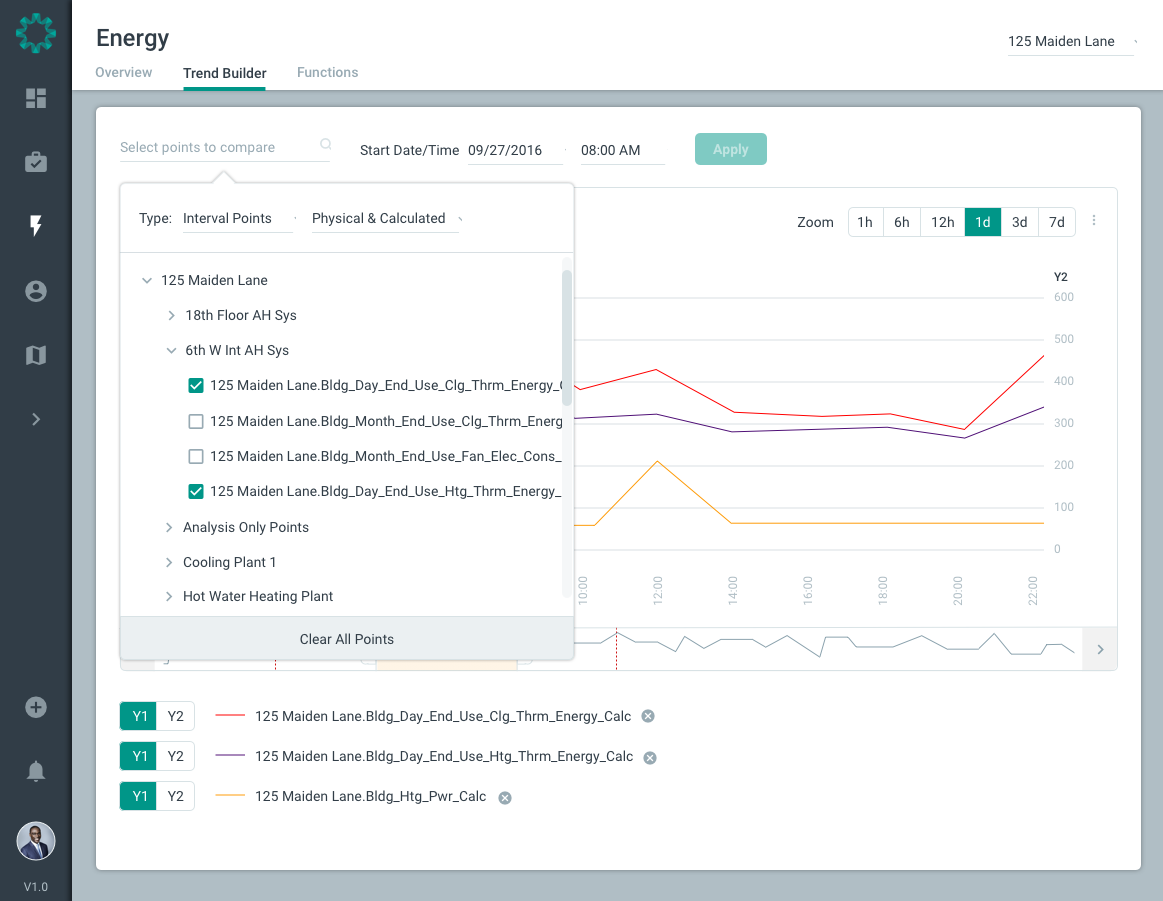Check the Bldg_Month_End_Use_Clg_Thrm point checkbox
Viewport: 1163px width, 901px height.
(196, 421)
